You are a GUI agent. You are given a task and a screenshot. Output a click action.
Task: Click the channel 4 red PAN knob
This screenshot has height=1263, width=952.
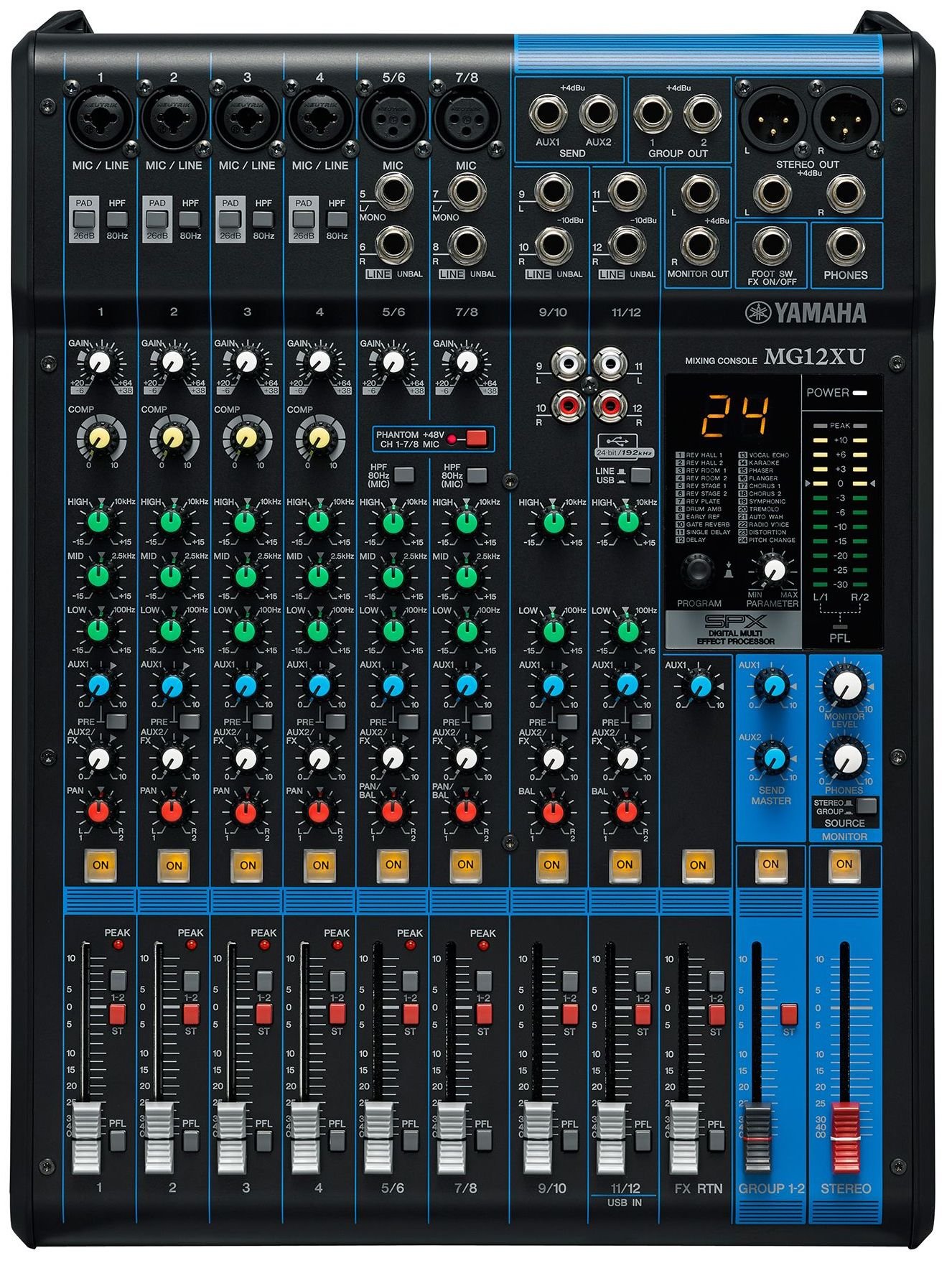point(319,811)
